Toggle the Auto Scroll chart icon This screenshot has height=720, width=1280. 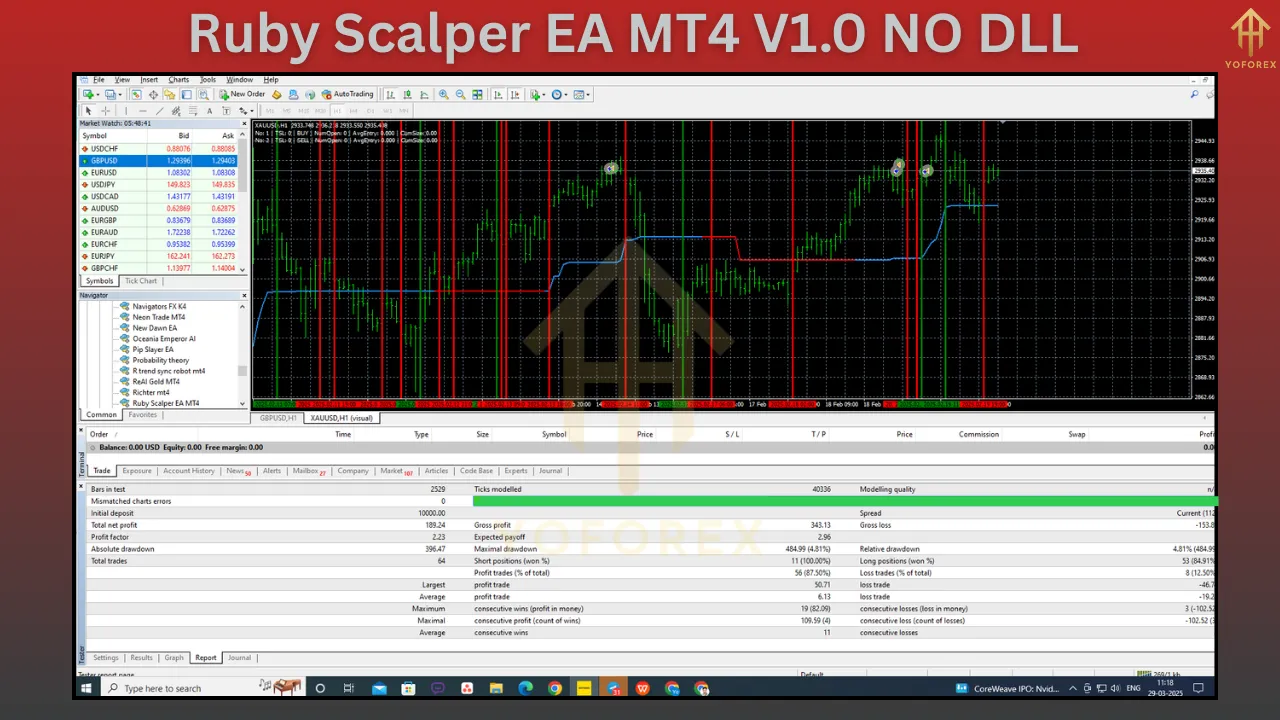[x=498, y=94]
